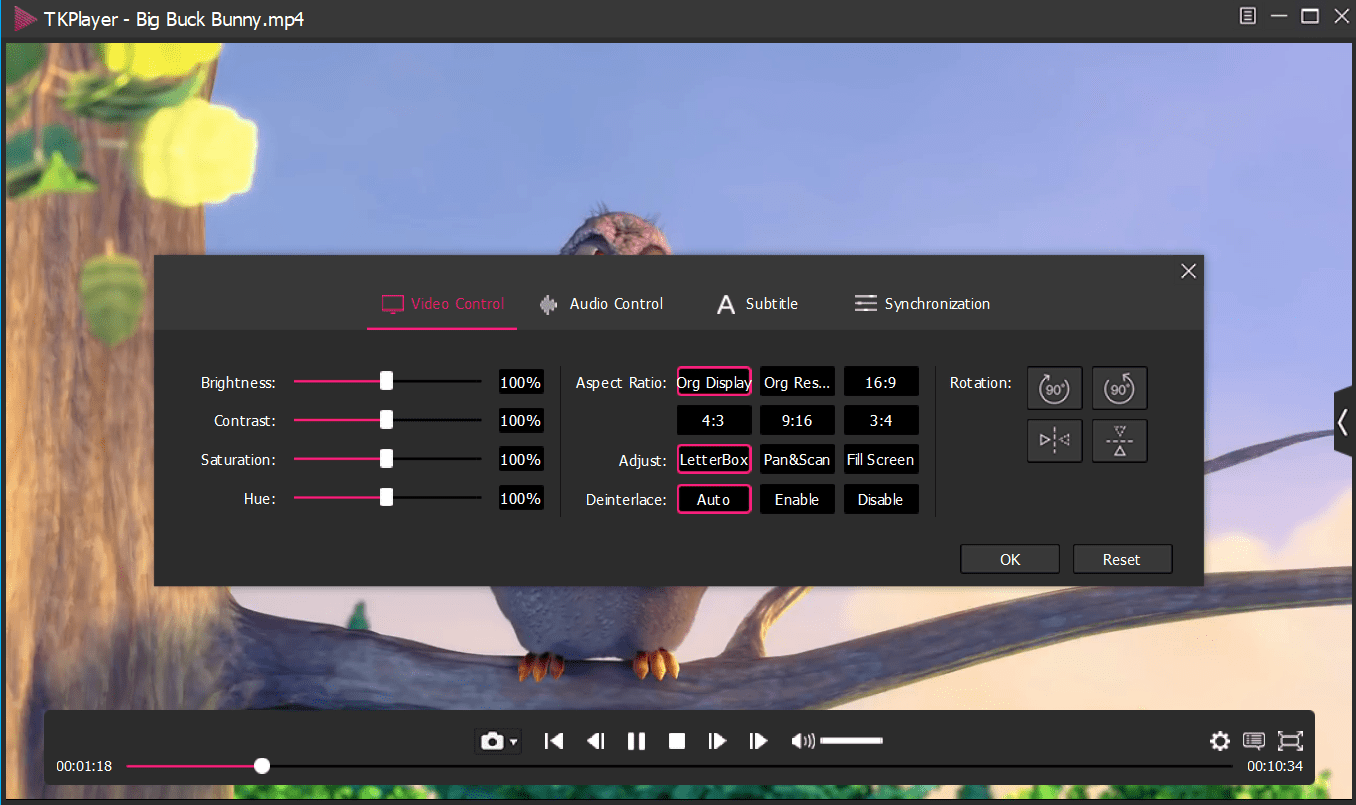Open the title bar menu icon
Screen dimensions: 1356x805
tap(1248, 16)
